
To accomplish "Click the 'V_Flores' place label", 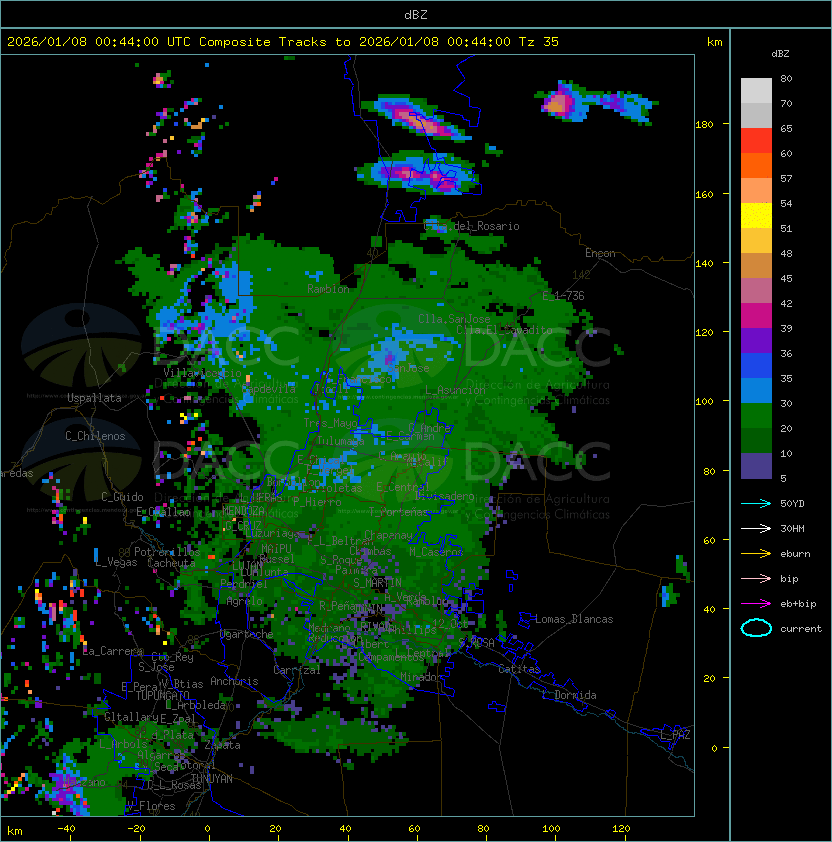I will point(151,806).
